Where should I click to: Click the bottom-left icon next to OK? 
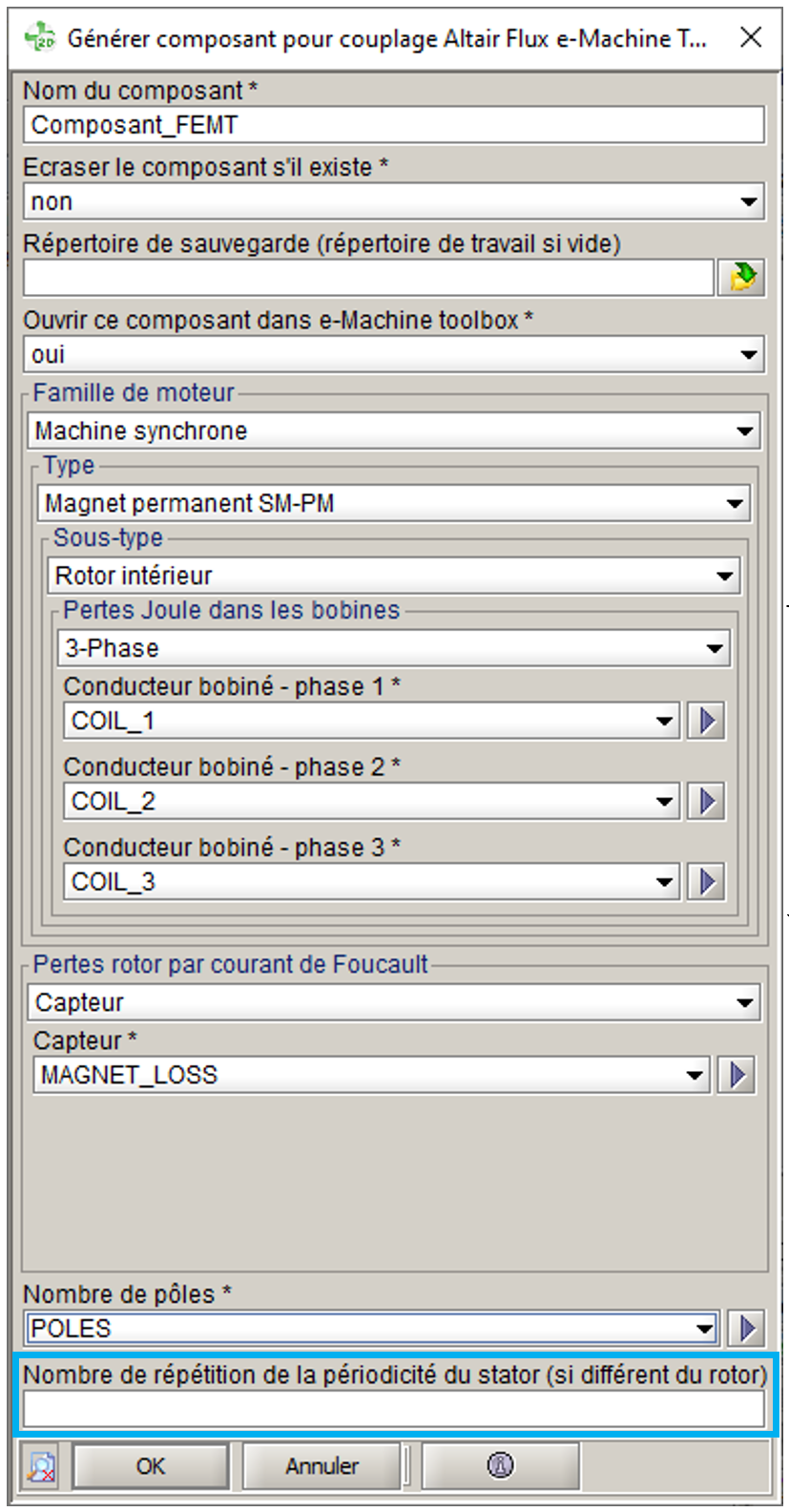point(41,1465)
